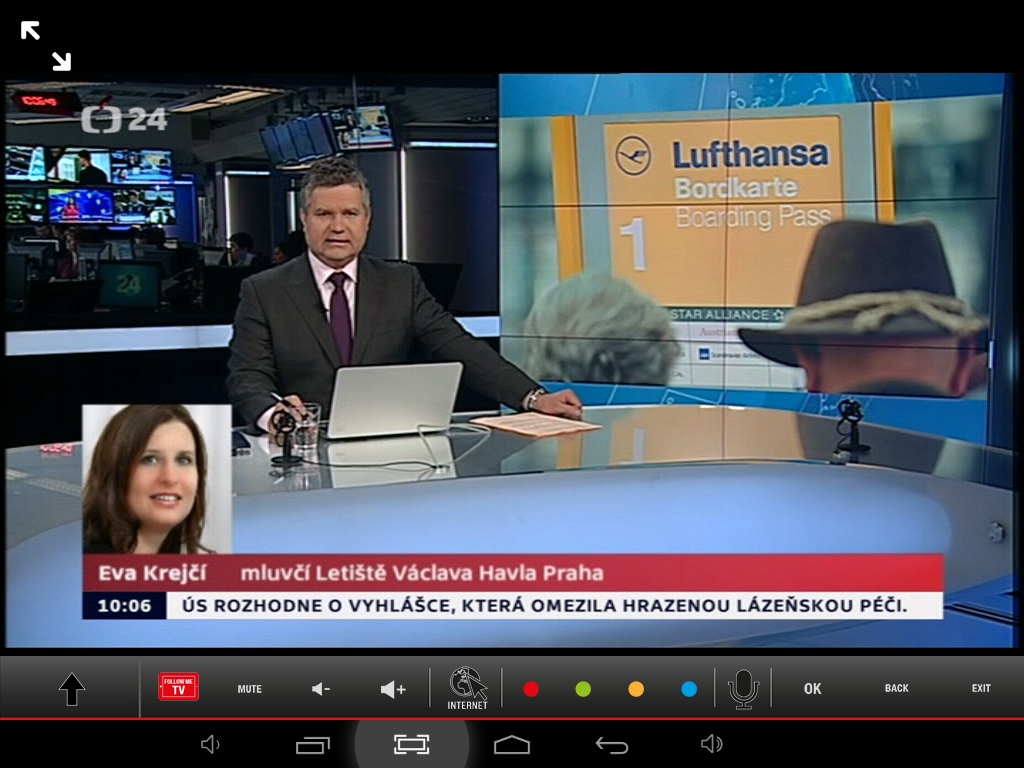This screenshot has width=1024, height=768.
Task: Toggle fullscreen with the diagonal arrows icon
Action: tap(46, 46)
